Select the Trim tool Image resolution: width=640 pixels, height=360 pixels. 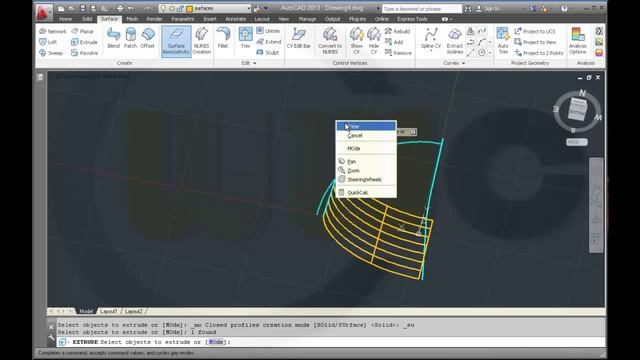[245, 38]
